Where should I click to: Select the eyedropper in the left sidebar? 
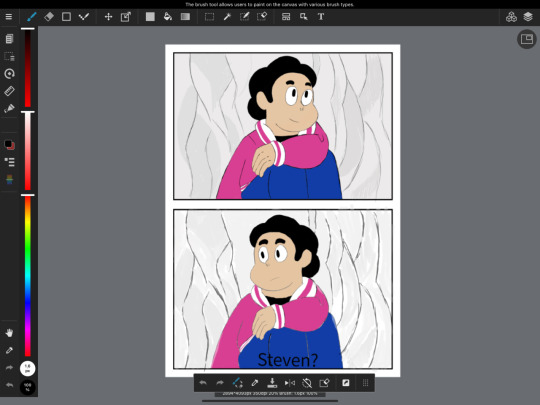[9, 350]
